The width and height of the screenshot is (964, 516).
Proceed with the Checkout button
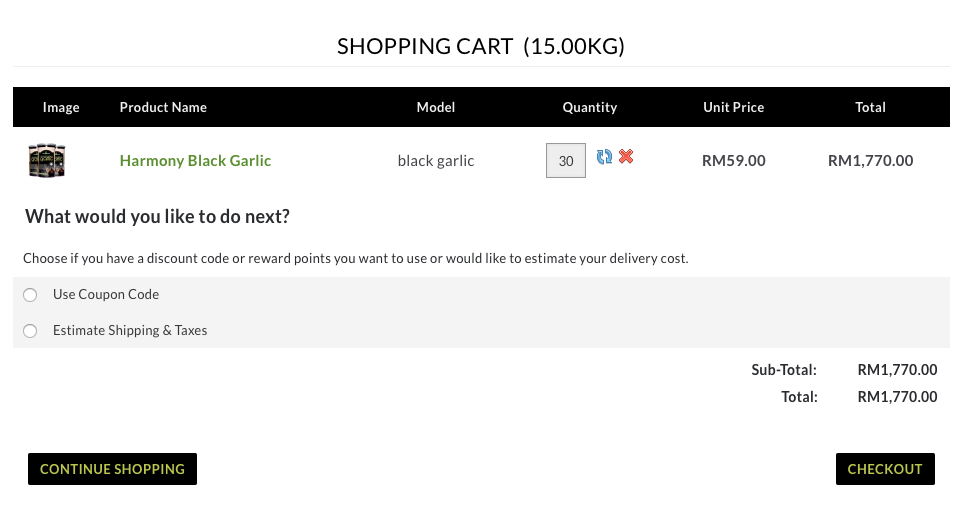885,469
